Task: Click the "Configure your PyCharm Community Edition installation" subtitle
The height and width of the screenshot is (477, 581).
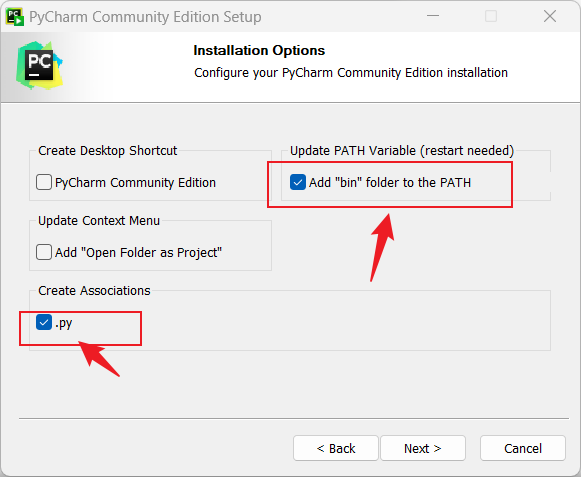Action: click(351, 73)
